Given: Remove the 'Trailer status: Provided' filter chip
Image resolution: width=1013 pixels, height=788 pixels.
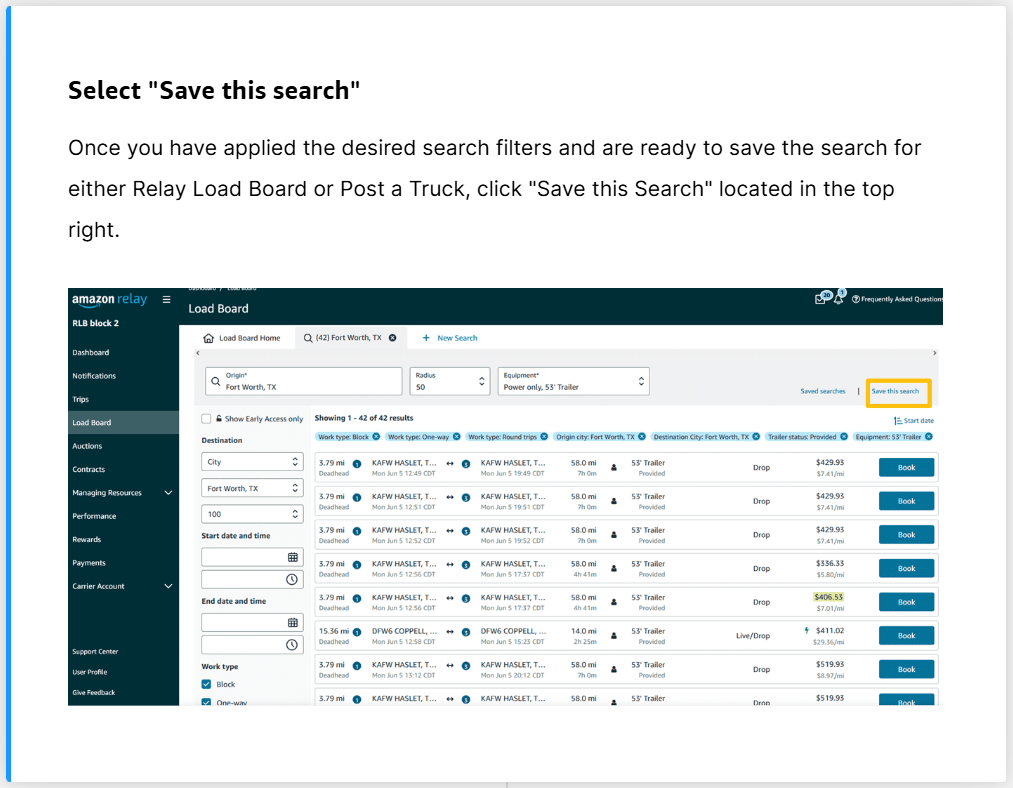Looking at the screenshot, I should pyautogui.click(x=844, y=437).
